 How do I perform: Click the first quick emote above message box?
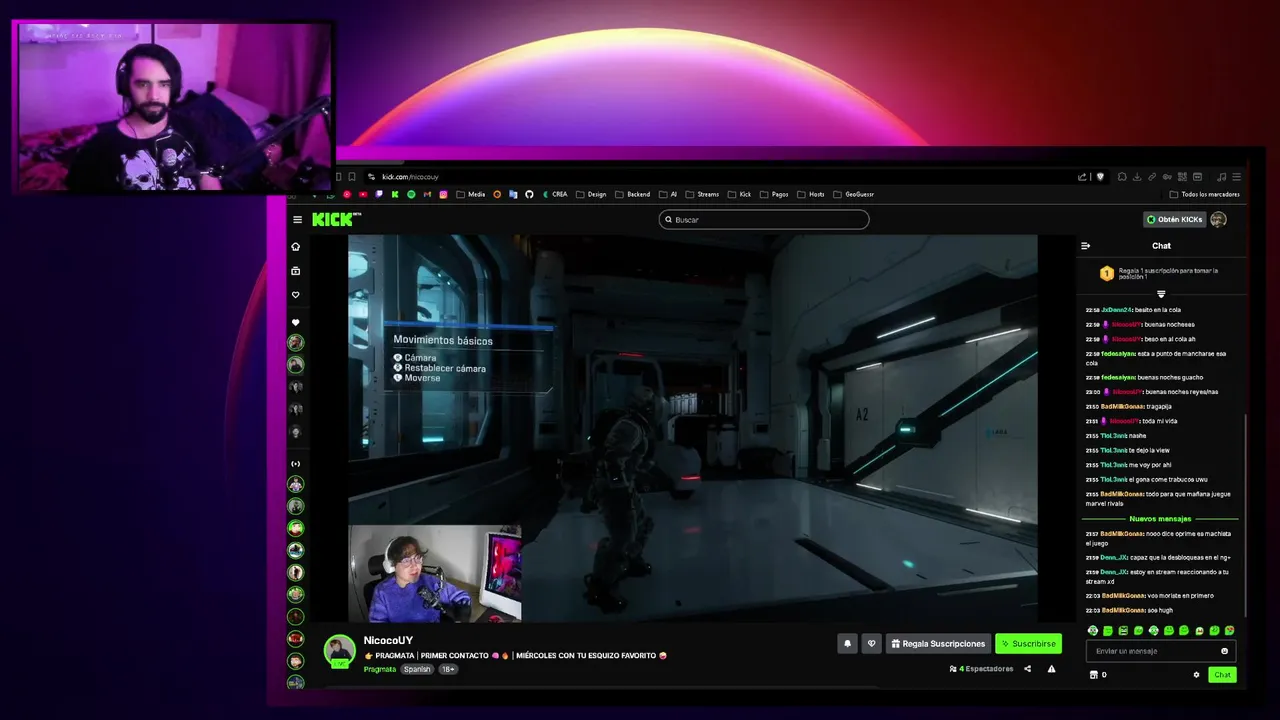[x=1093, y=631]
